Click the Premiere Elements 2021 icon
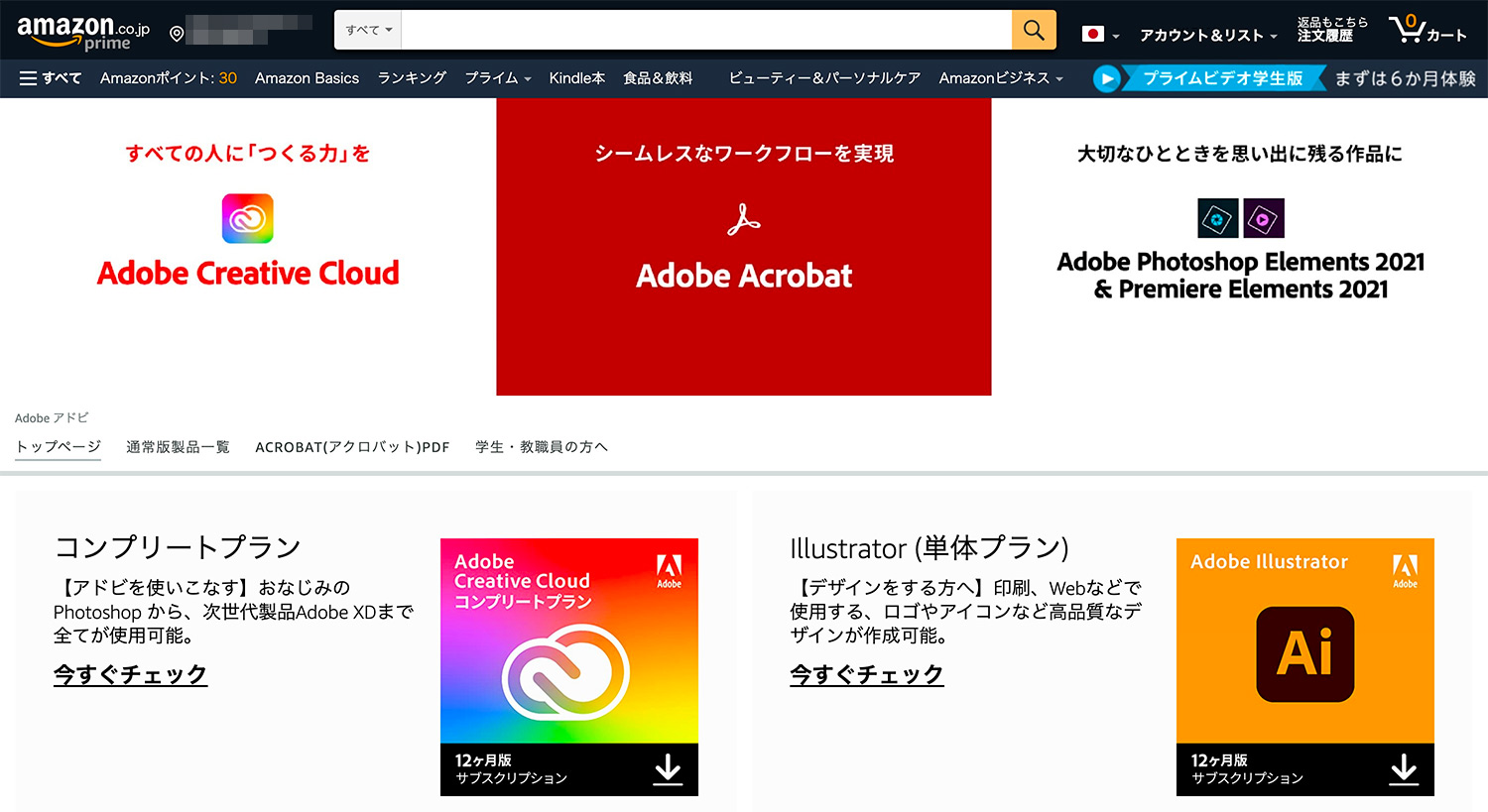1488x812 pixels. pyautogui.click(x=1263, y=218)
